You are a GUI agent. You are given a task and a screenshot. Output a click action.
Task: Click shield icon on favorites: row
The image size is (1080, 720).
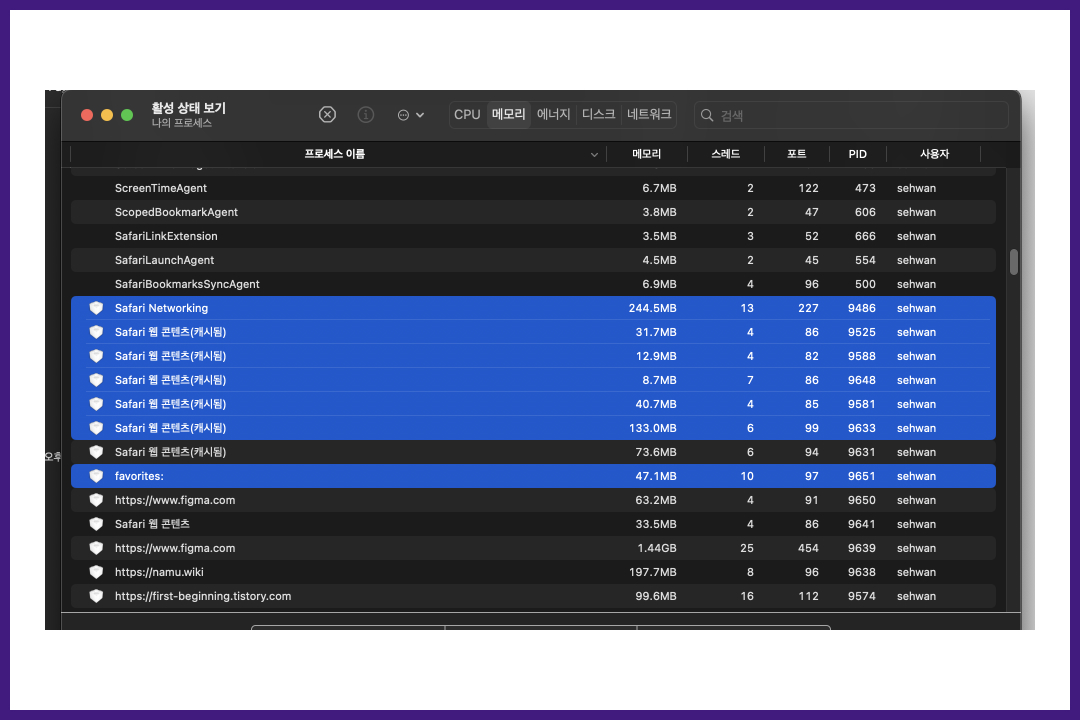96,476
